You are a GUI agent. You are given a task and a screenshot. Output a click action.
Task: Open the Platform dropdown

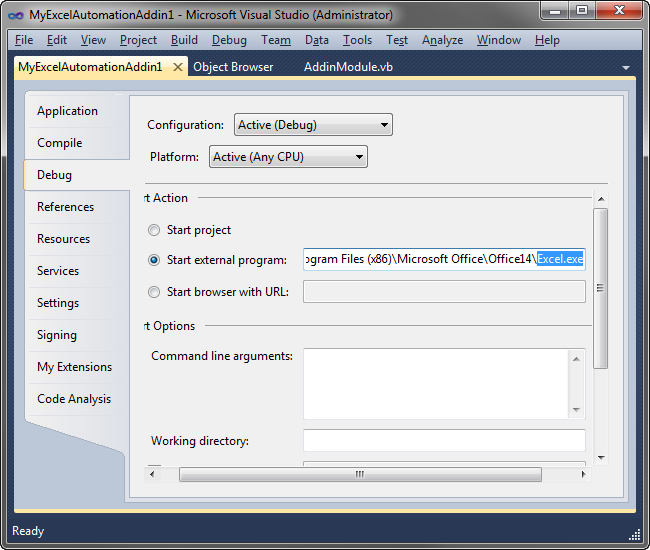click(x=289, y=157)
